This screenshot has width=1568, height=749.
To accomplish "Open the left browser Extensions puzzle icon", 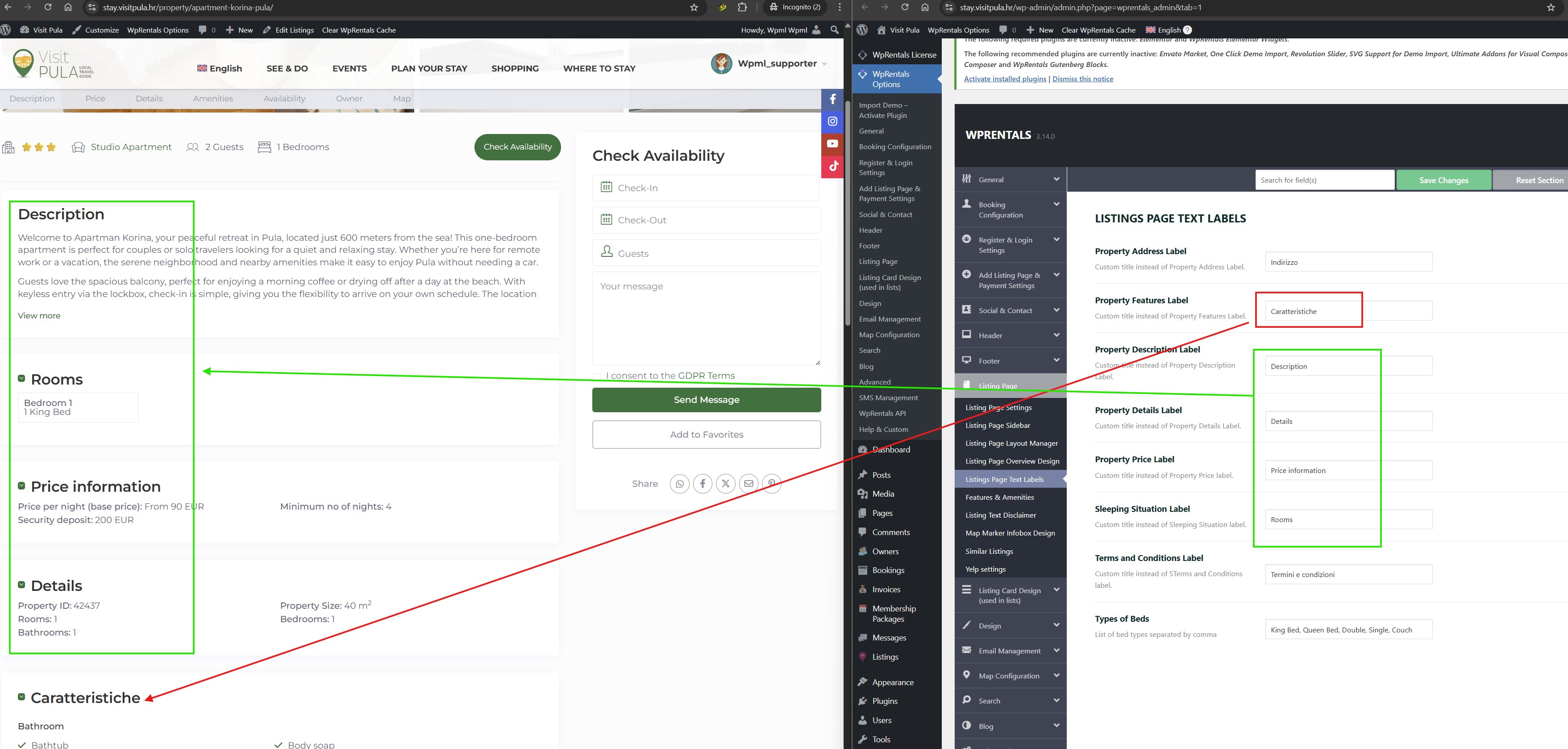I will pyautogui.click(x=742, y=7).
